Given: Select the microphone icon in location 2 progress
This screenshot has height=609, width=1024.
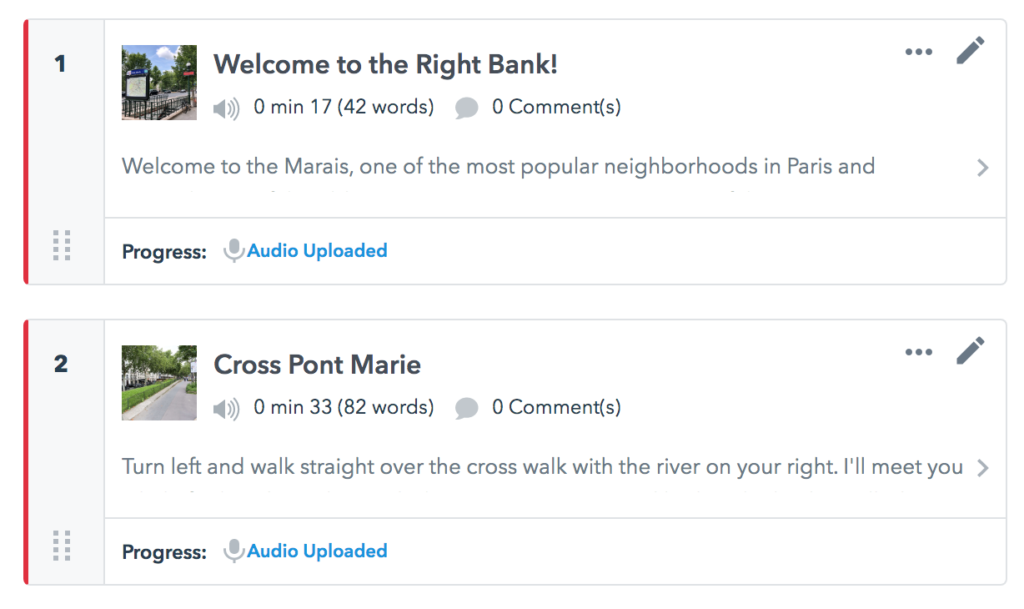Looking at the screenshot, I should 233,551.
